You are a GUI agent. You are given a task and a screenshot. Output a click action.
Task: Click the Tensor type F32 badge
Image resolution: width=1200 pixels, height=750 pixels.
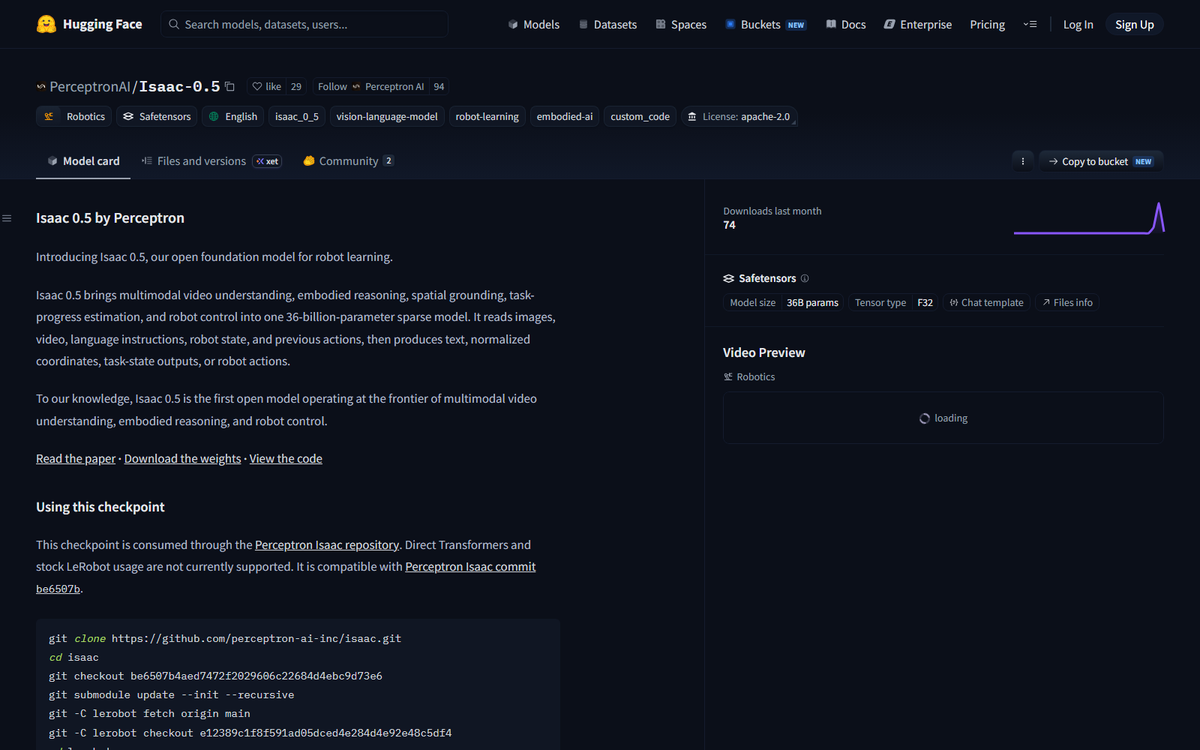point(894,302)
